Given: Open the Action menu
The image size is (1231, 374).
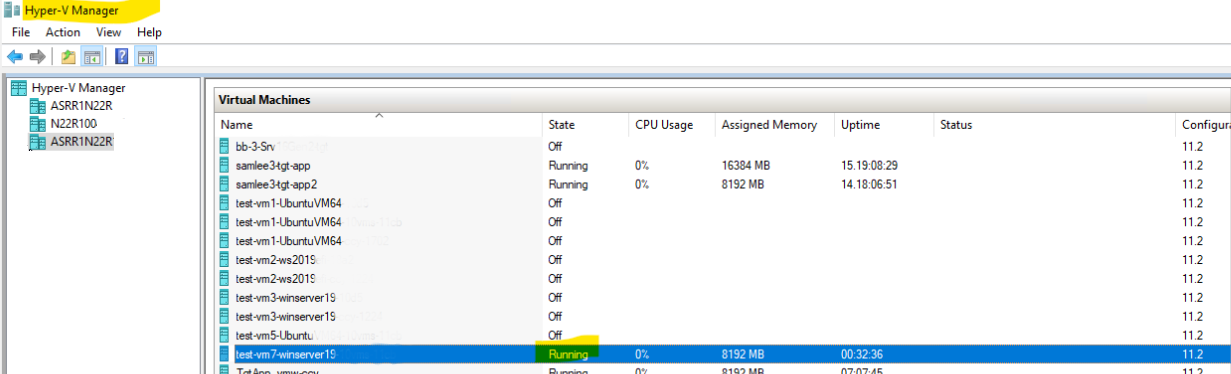Looking at the screenshot, I should point(63,32).
